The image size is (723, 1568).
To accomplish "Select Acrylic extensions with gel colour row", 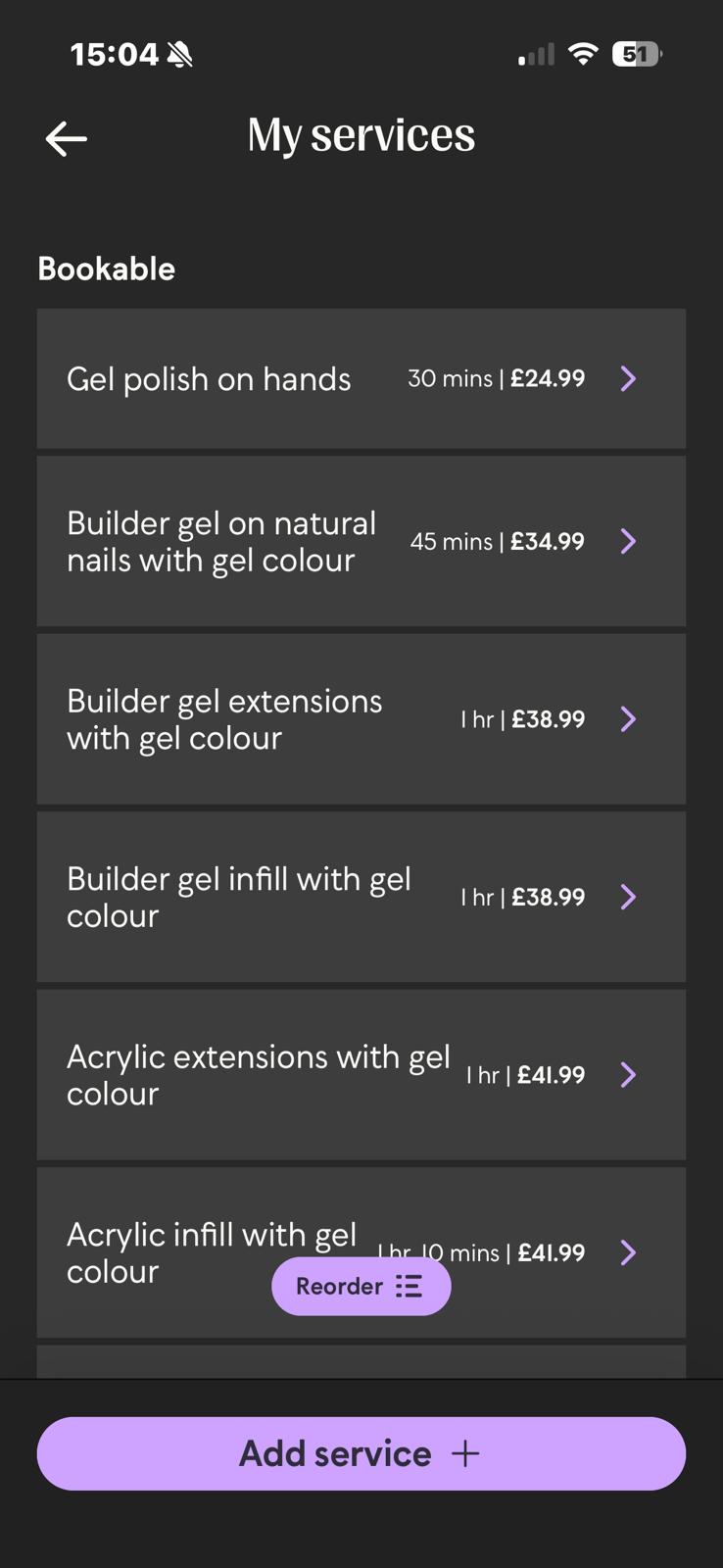I will click(258, 1075).
